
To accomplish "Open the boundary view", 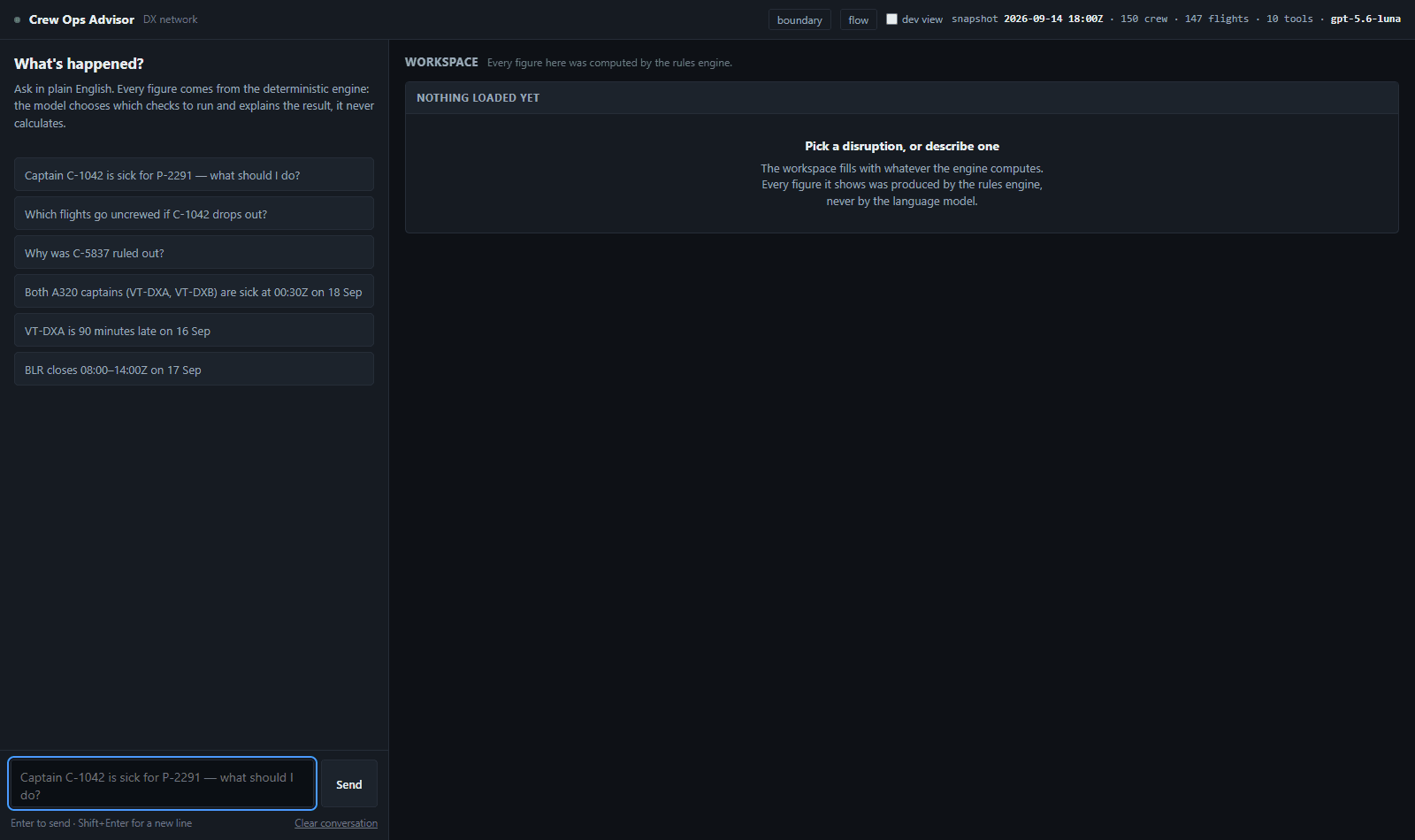I will pos(799,19).
